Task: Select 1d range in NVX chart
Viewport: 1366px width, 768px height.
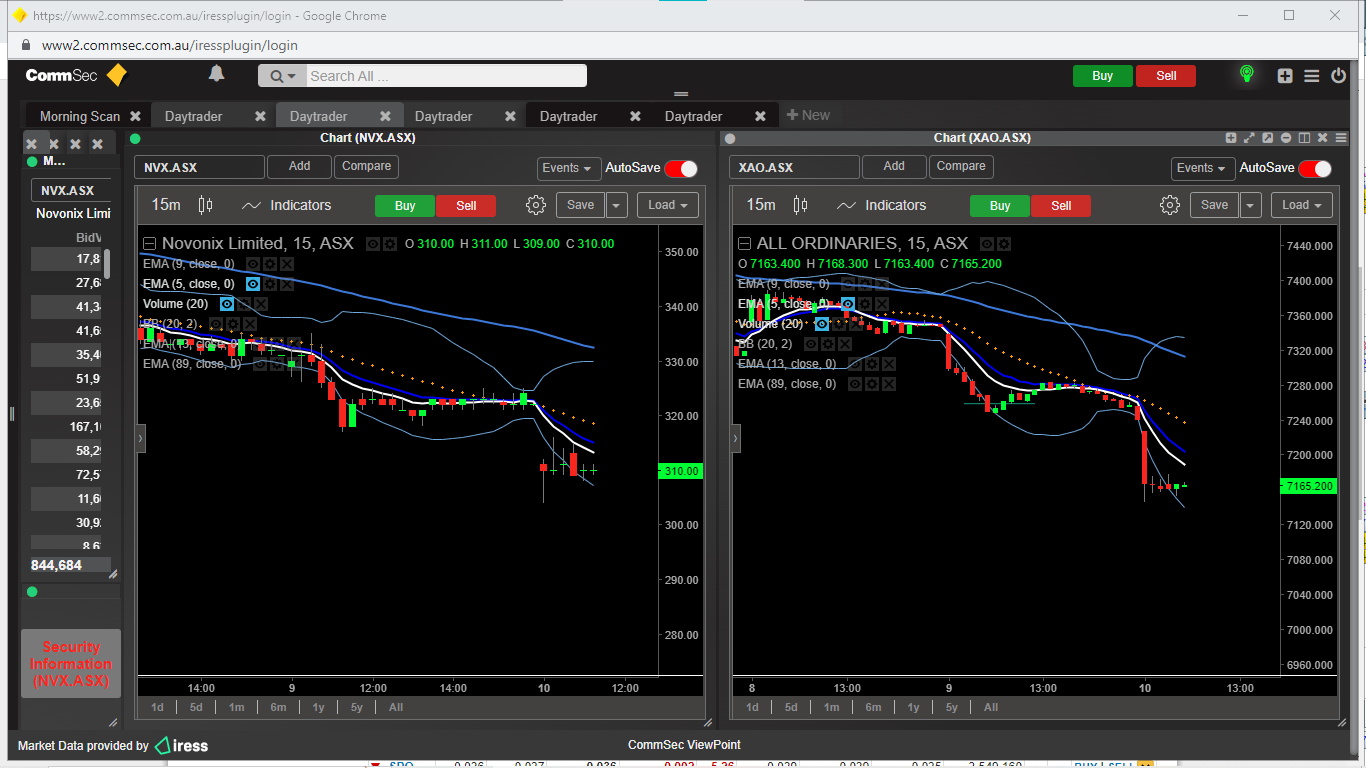Action: [x=158, y=707]
